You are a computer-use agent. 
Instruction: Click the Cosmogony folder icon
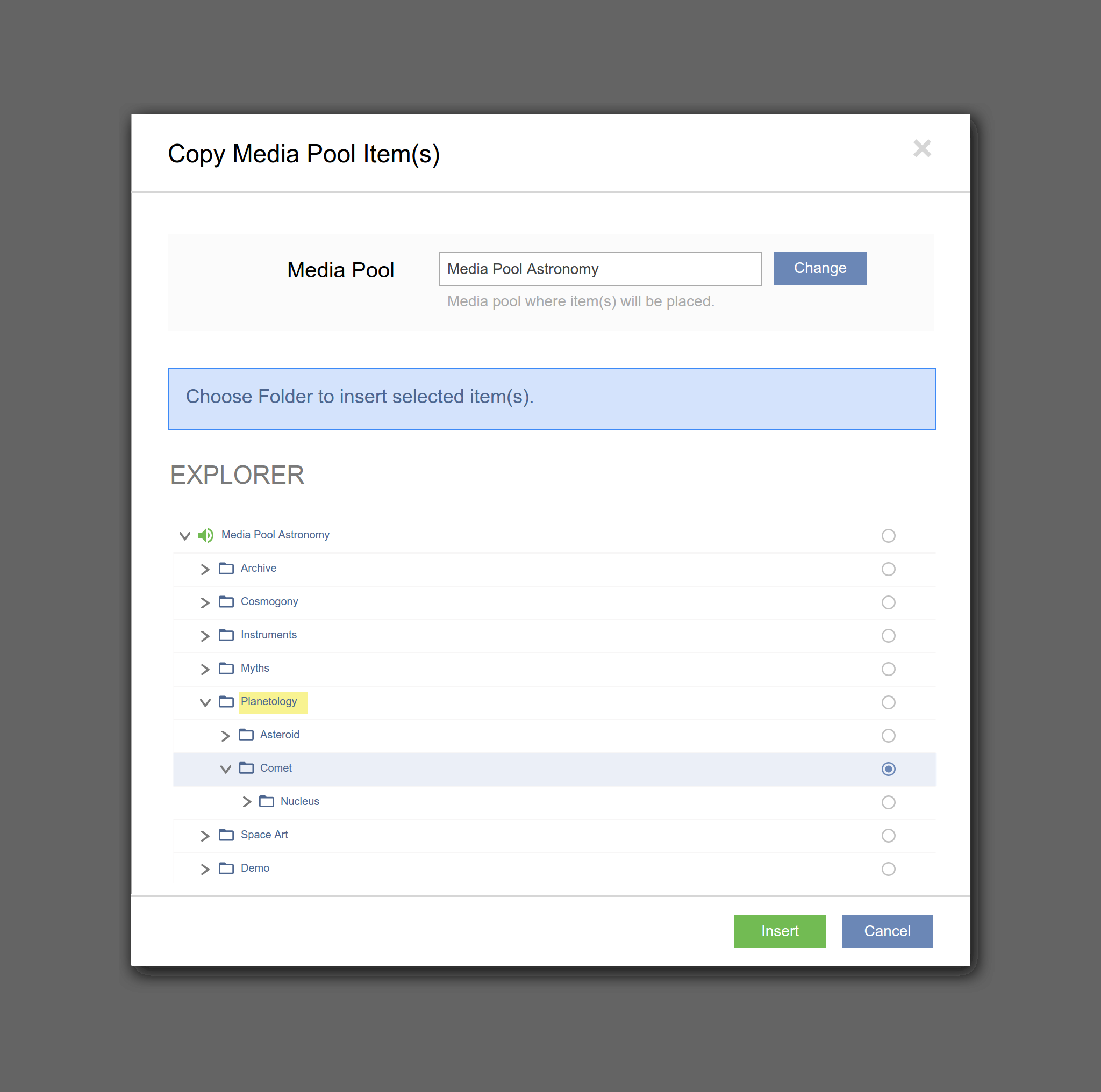[226, 601]
